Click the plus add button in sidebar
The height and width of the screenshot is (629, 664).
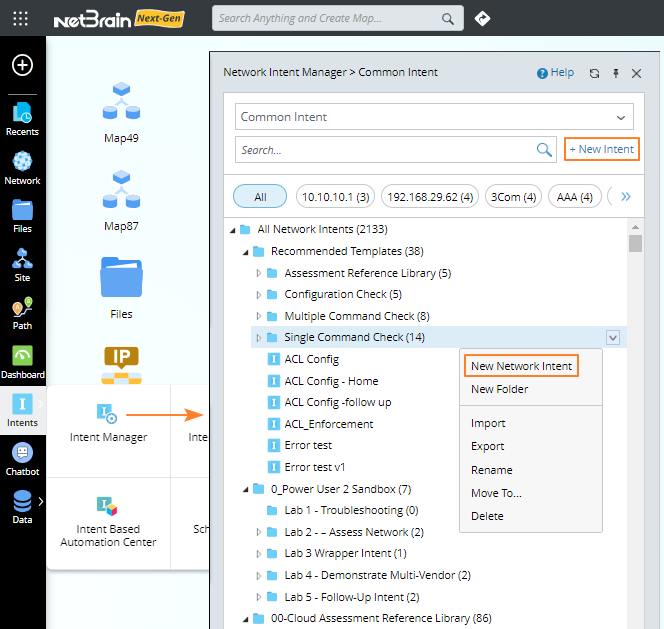[22, 65]
